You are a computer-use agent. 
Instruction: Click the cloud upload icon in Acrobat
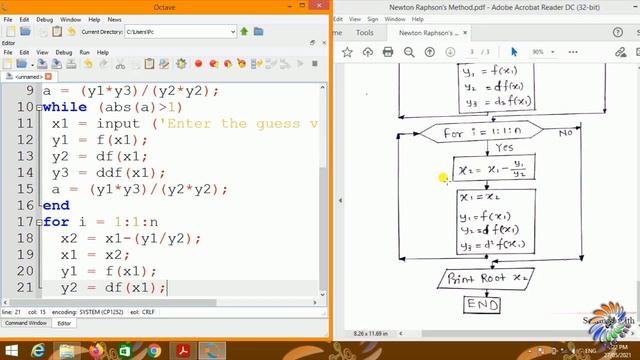367,52
